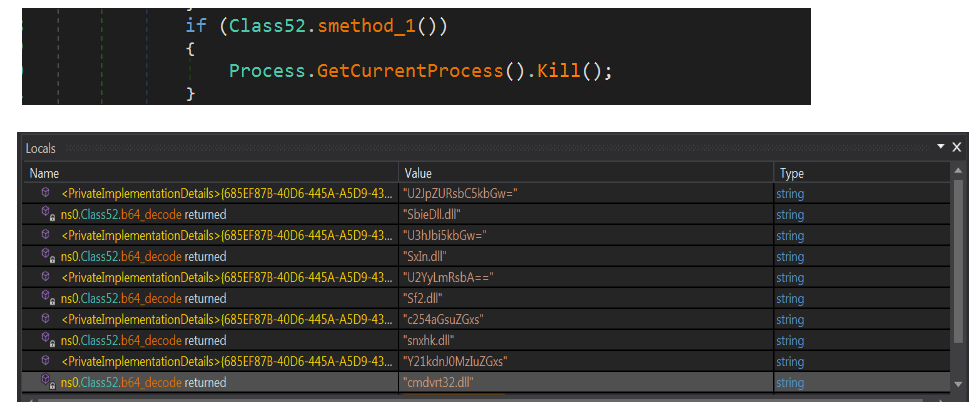
Task: Sort by the Name column header
Action: [210, 173]
